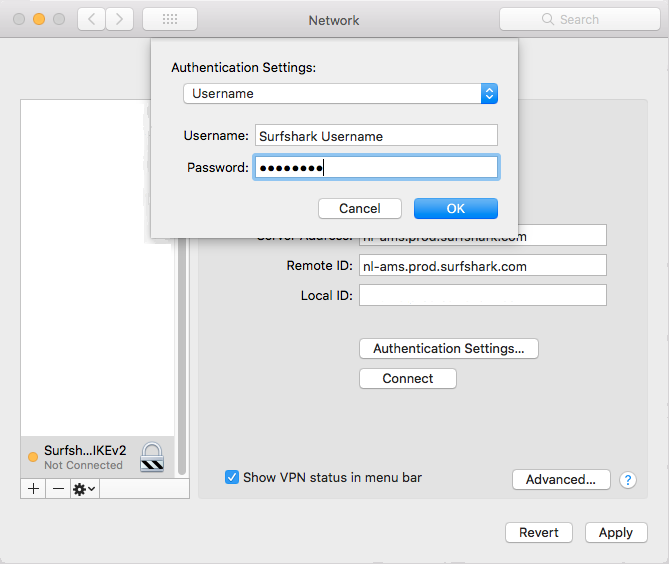Click the sidebar vertical scrollbar
This screenshot has width=669, height=564.
click(x=182, y=356)
